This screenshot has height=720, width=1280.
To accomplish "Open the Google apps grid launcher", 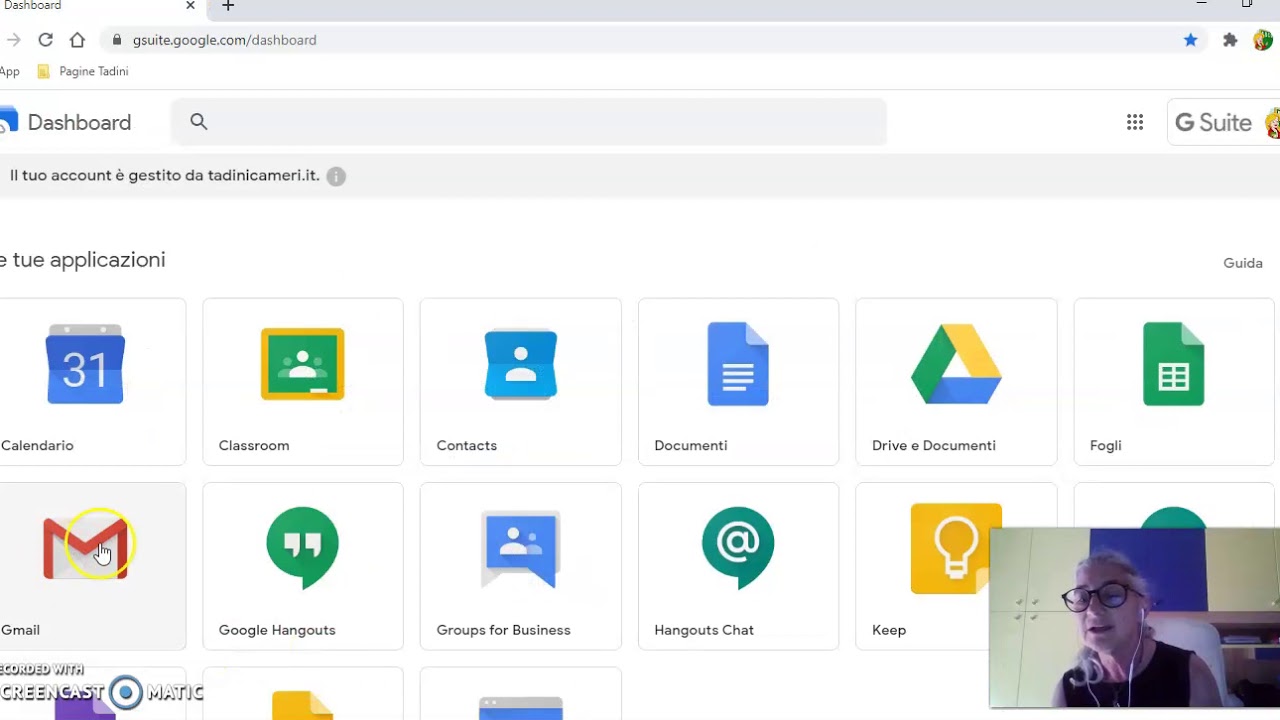I will point(1135,122).
